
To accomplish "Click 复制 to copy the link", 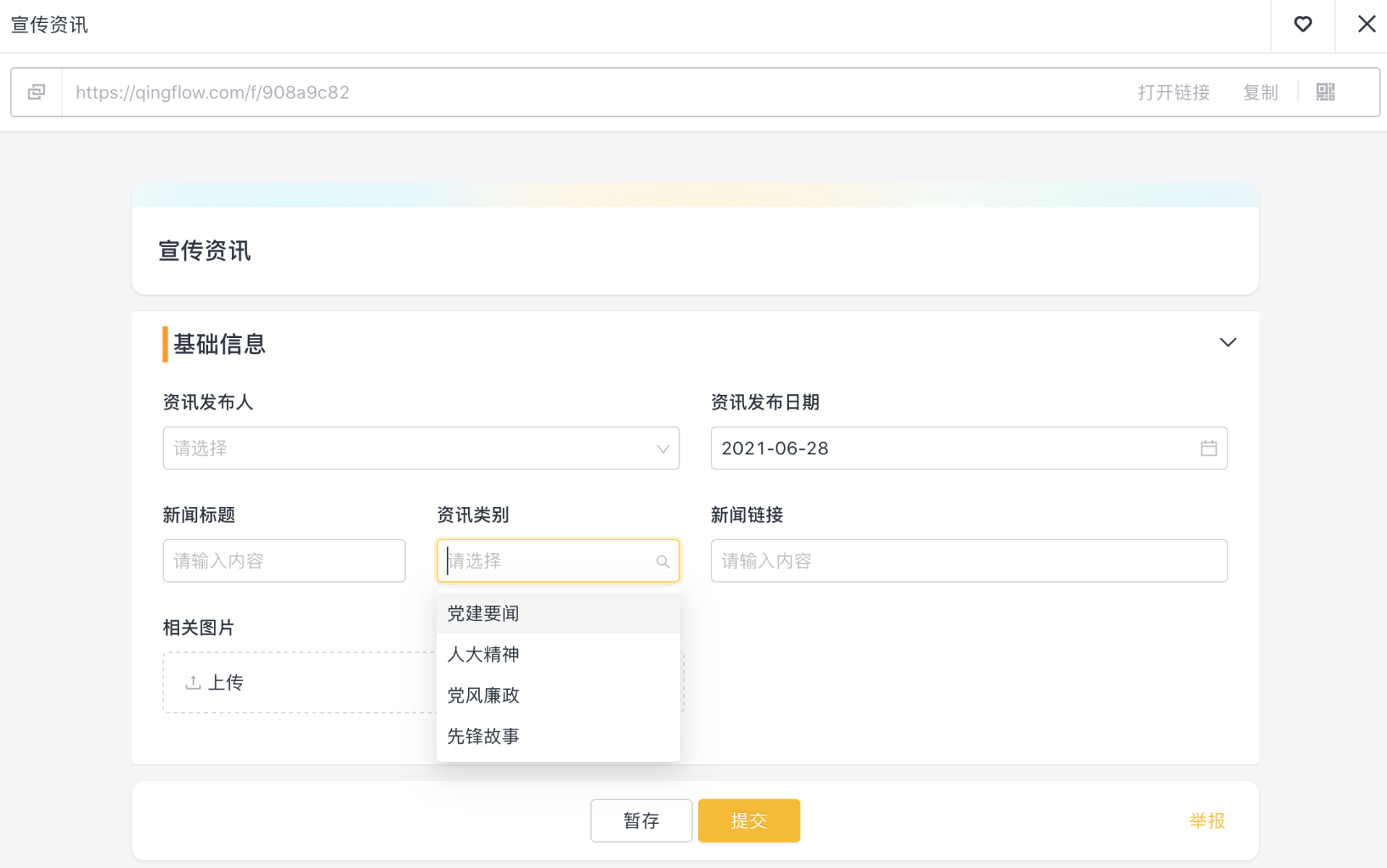I will pyautogui.click(x=1260, y=92).
